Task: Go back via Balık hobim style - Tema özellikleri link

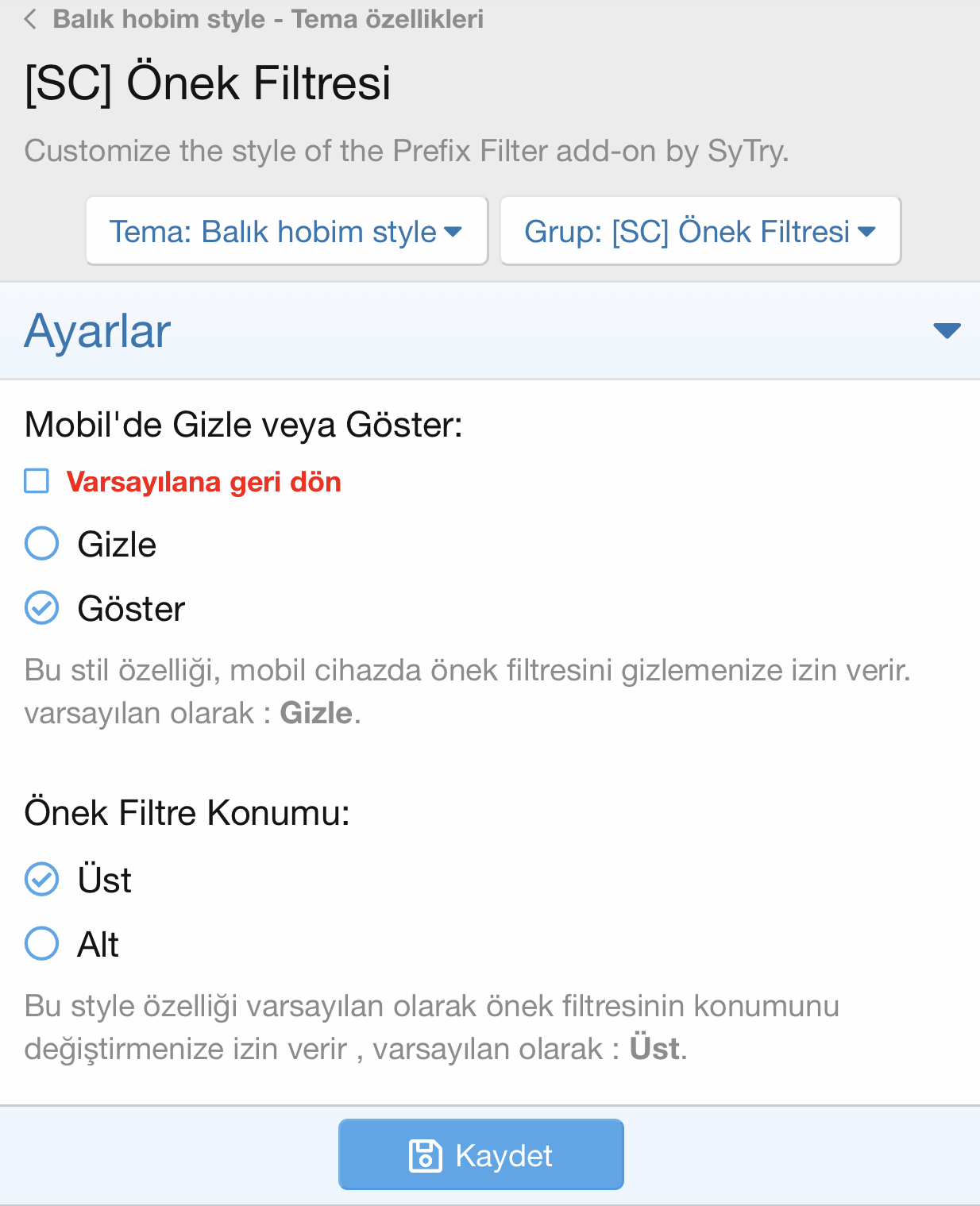Action: [x=268, y=19]
